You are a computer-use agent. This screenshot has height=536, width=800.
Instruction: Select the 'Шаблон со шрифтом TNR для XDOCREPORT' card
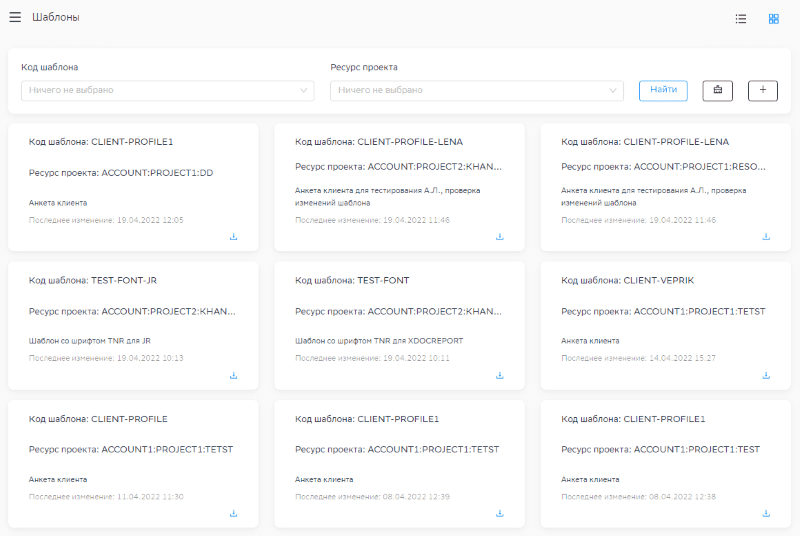coord(377,340)
